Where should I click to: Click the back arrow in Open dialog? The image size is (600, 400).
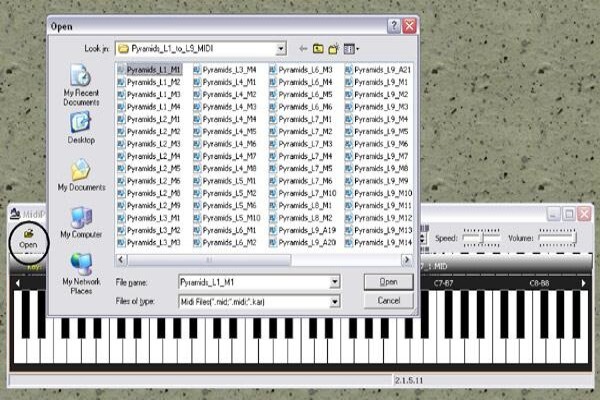[x=303, y=49]
